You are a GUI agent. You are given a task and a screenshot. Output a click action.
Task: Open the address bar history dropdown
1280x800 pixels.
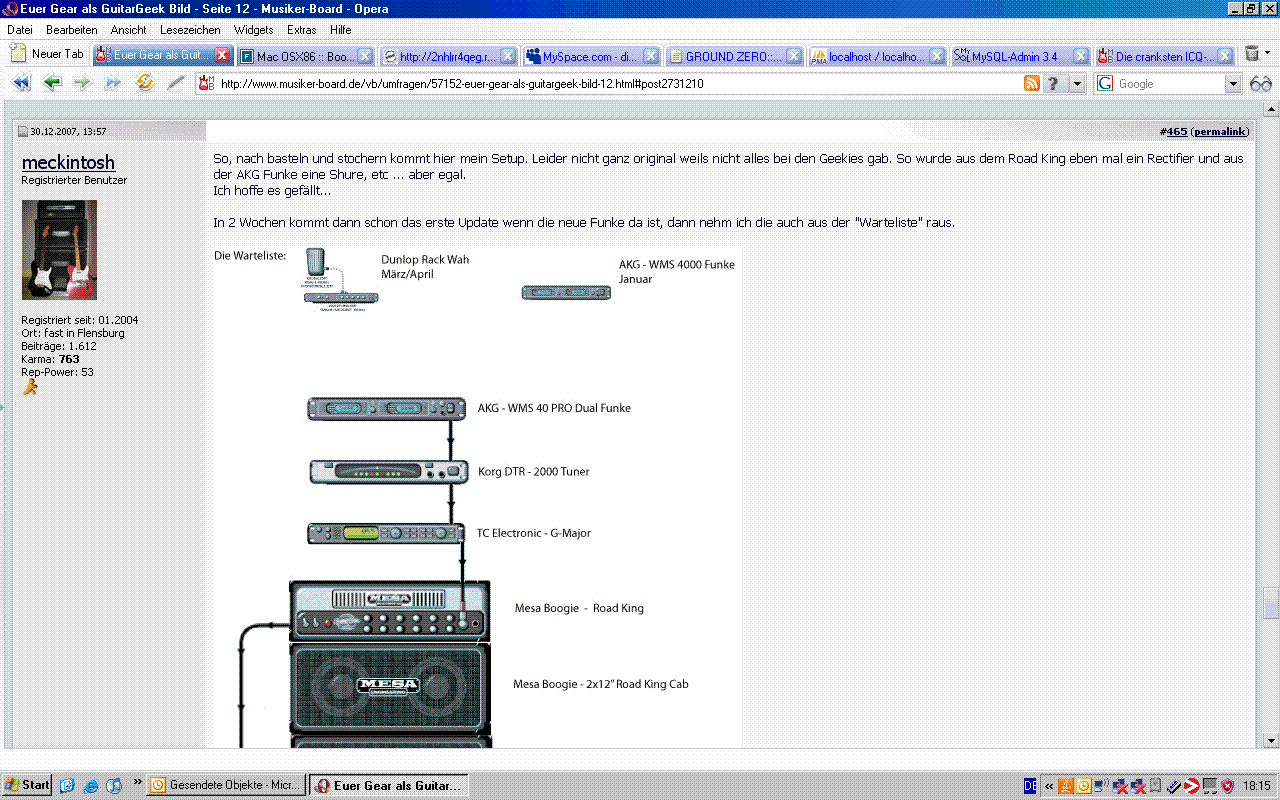(x=1077, y=84)
